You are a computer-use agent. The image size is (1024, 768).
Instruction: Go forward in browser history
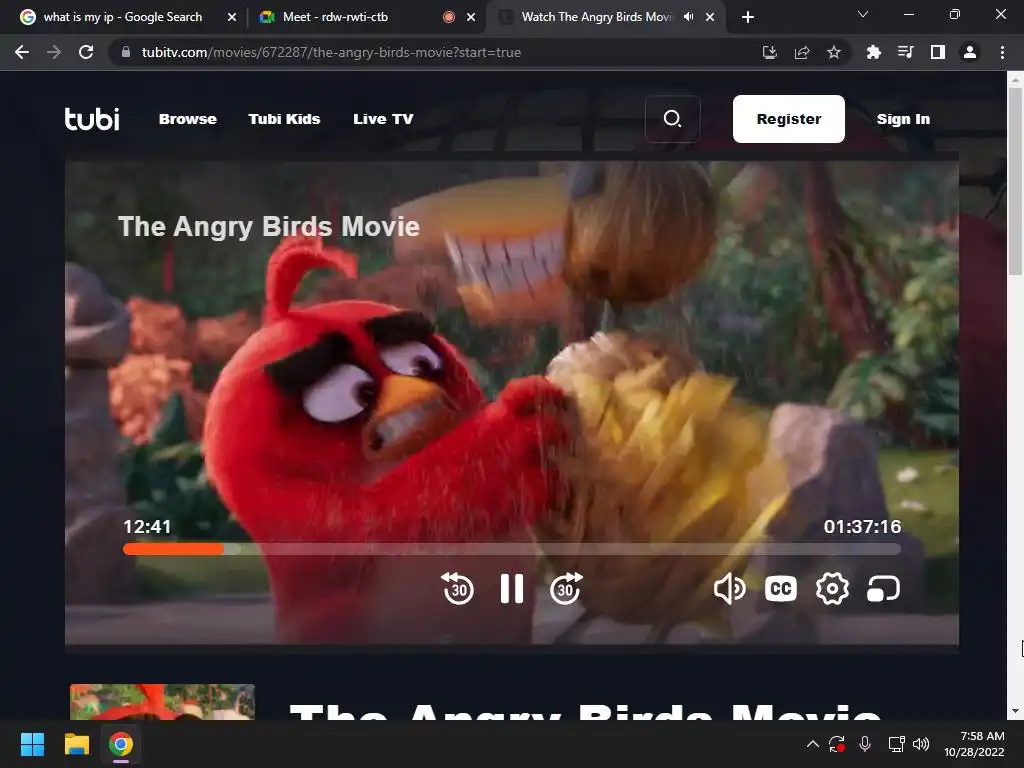(54, 52)
